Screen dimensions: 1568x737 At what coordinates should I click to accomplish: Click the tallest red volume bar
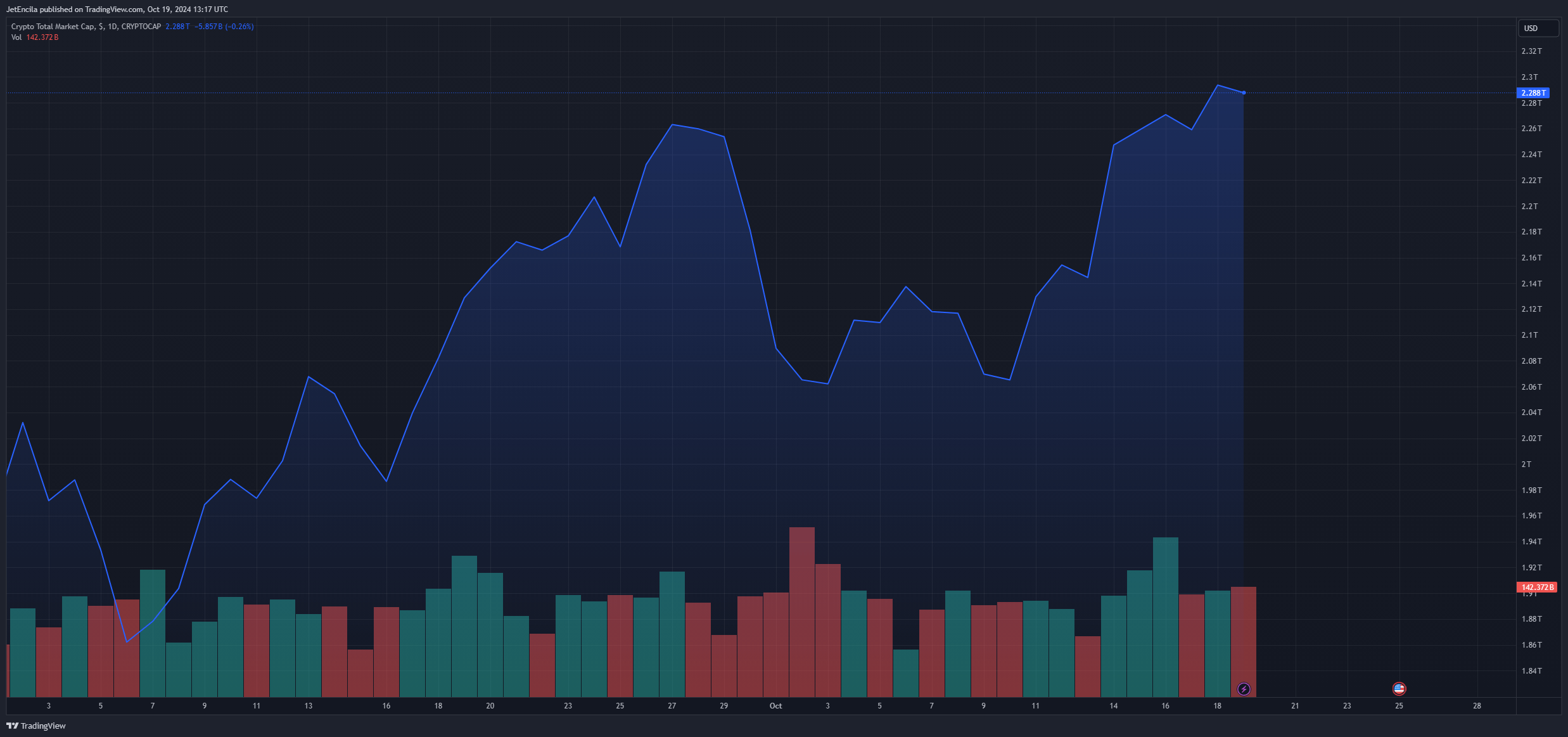pyautogui.click(x=802, y=612)
